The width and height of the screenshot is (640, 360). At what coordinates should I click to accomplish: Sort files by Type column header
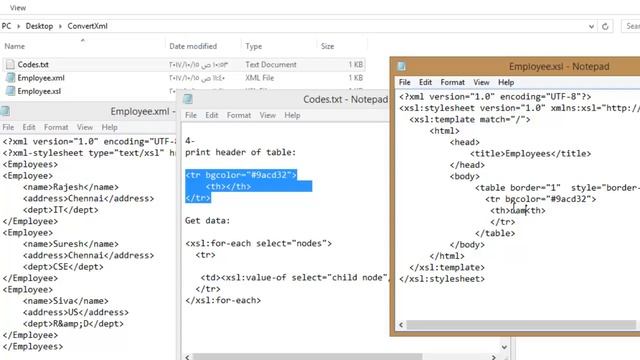click(253, 47)
